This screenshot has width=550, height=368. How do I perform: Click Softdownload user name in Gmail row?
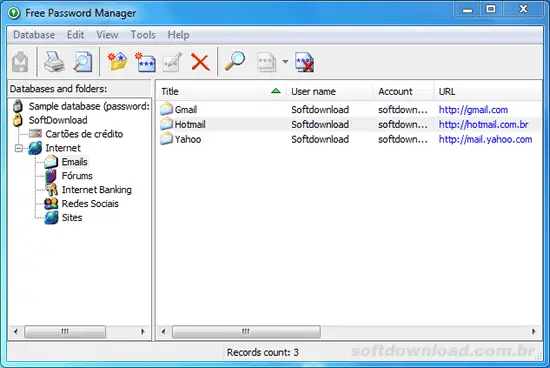pos(320,110)
